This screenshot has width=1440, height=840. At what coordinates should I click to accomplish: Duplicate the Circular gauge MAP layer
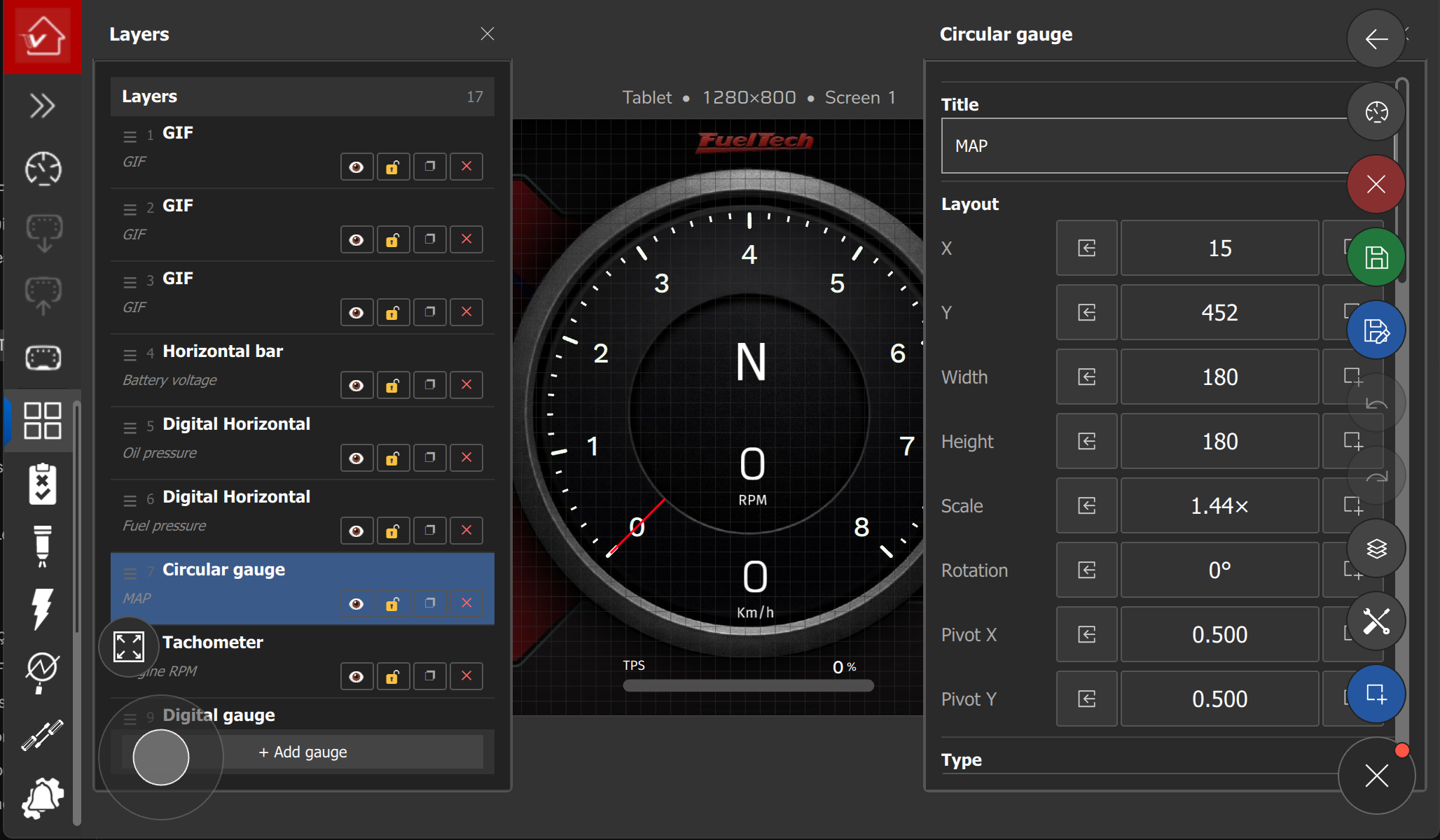pyautogui.click(x=430, y=603)
